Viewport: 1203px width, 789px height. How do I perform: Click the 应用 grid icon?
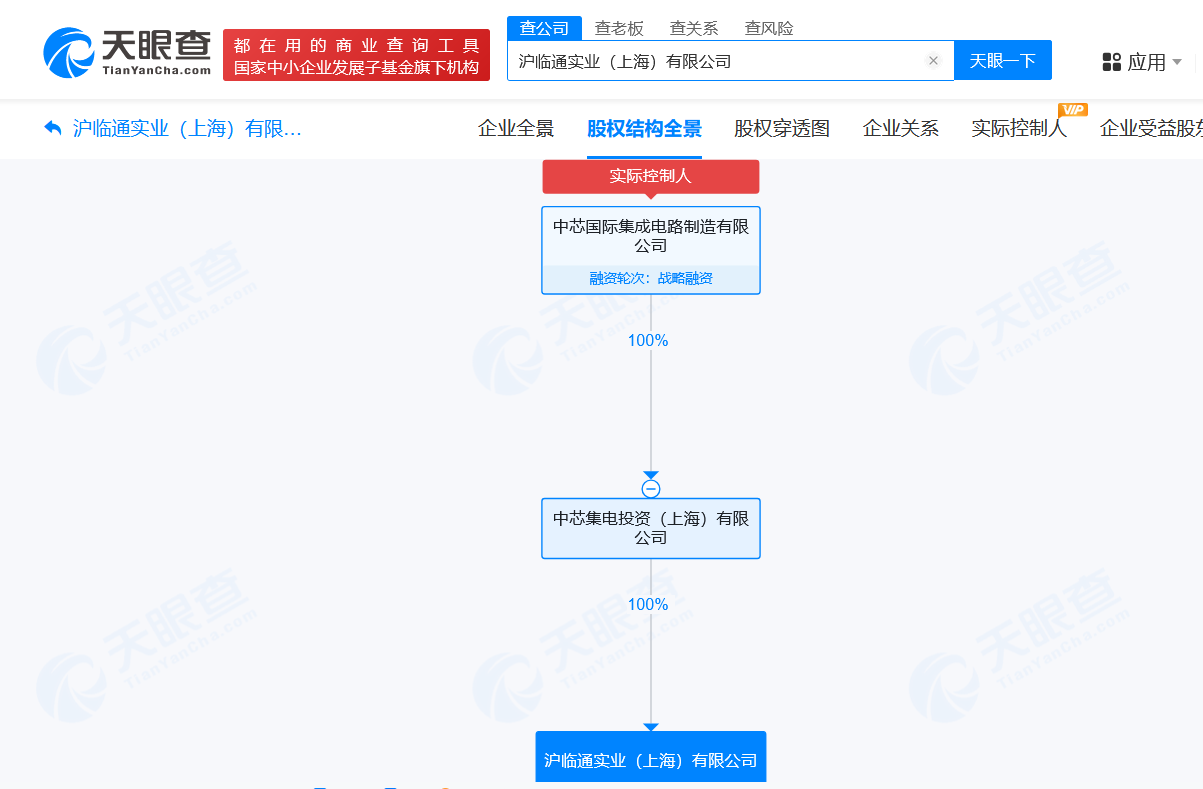pyautogui.click(x=1112, y=62)
